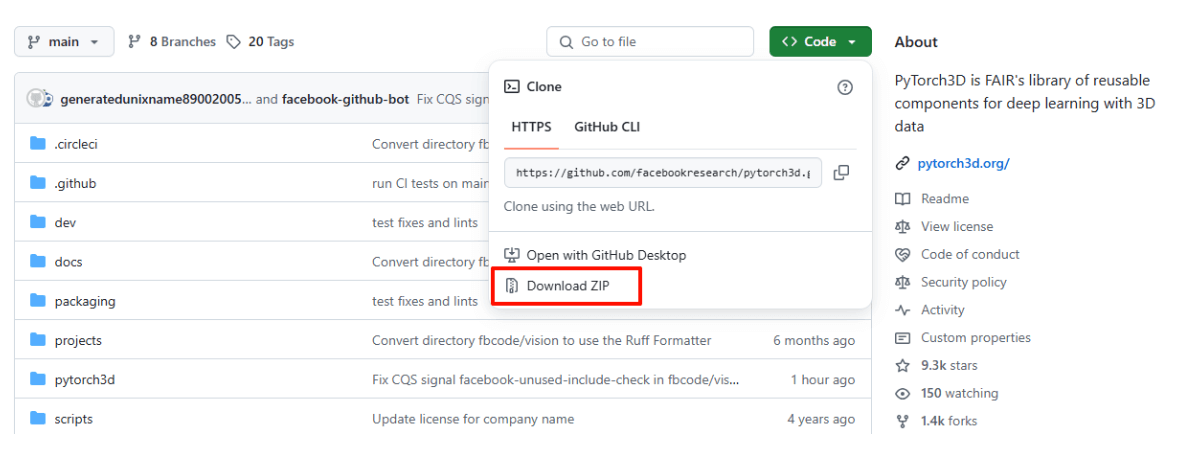The width and height of the screenshot is (1178, 454).
Task: Click the folder icon beside scripts
Action: 38,418
